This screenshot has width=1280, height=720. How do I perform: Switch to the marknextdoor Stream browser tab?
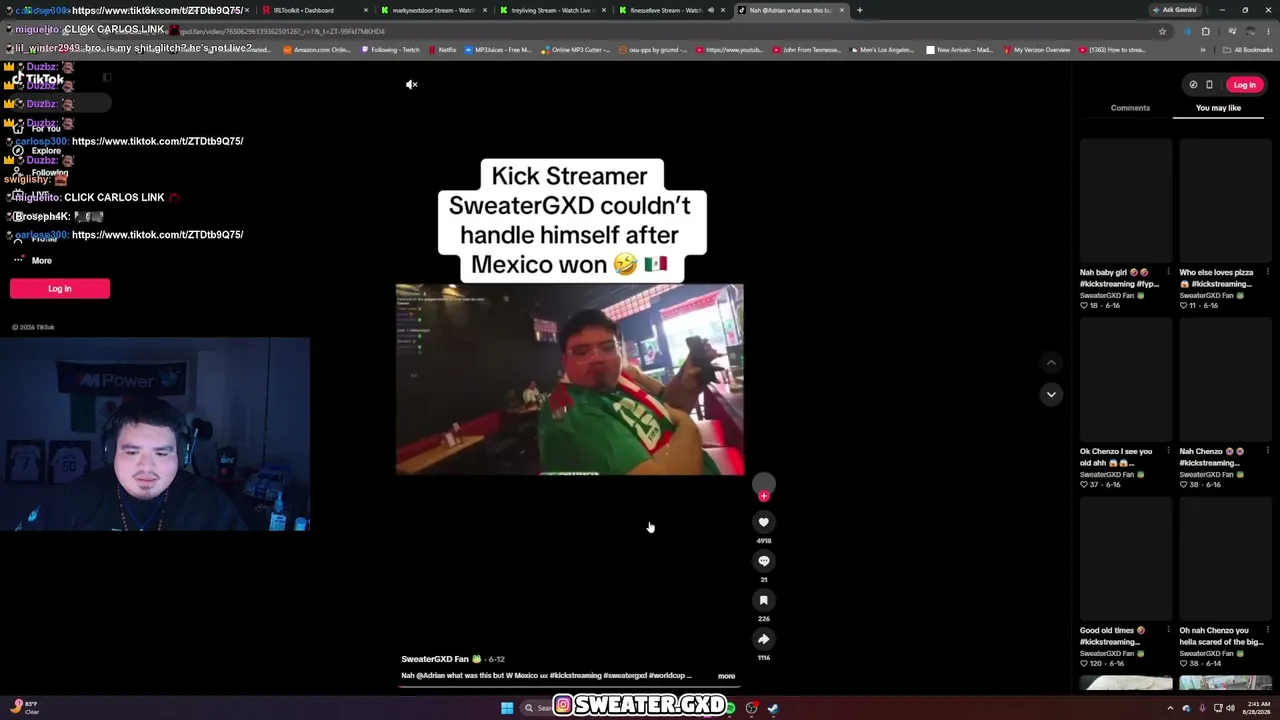(434, 10)
